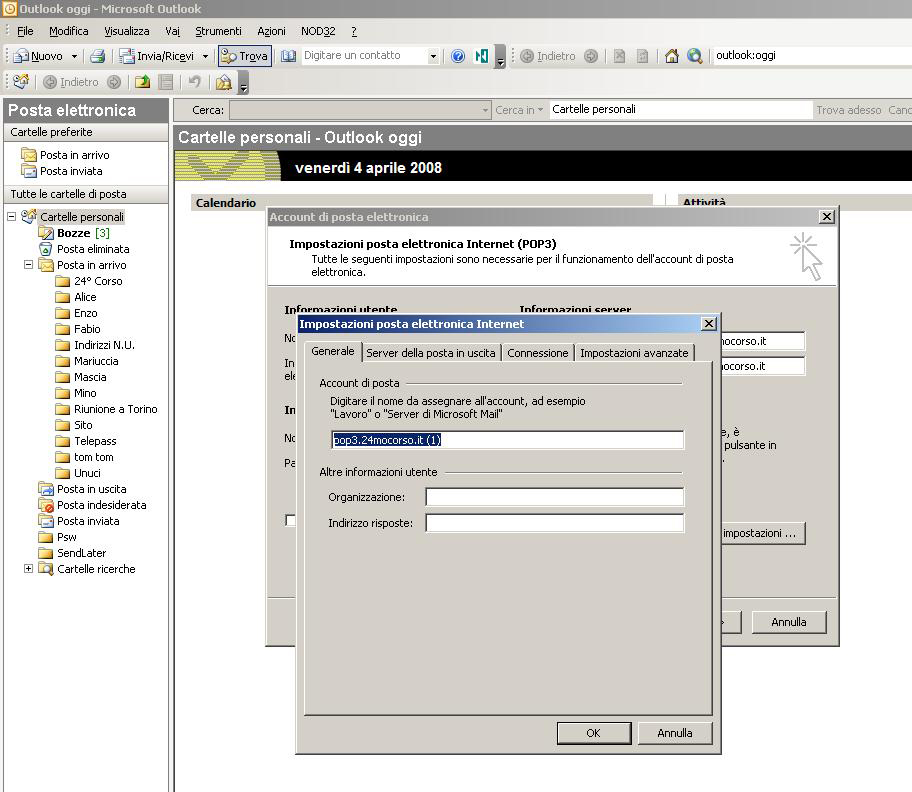Click 'Trova adesso' in the search bar
This screenshot has width=912, height=792.
pyautogui.click(x=849, y=110)
